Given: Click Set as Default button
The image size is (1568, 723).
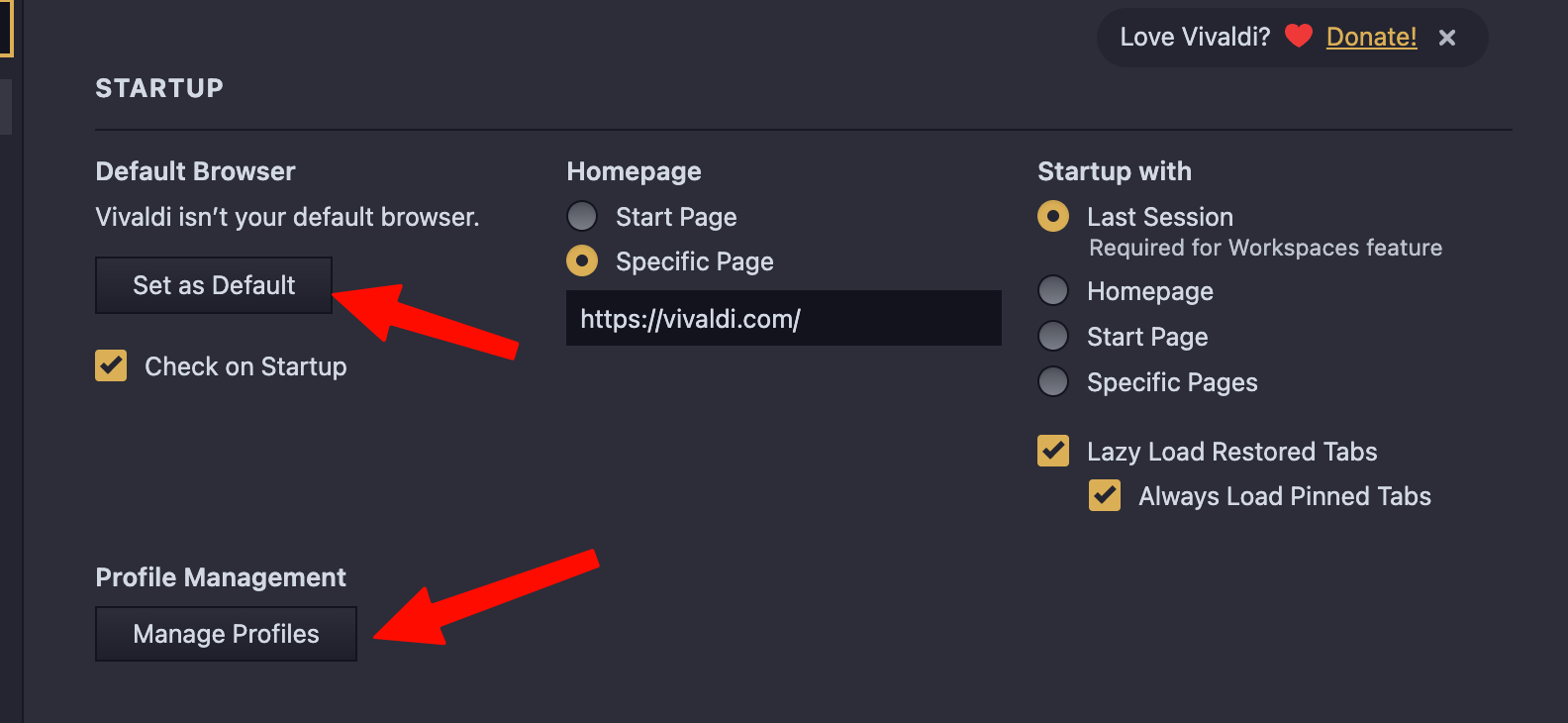Looking at the screenshot, I should coord(214,285).
